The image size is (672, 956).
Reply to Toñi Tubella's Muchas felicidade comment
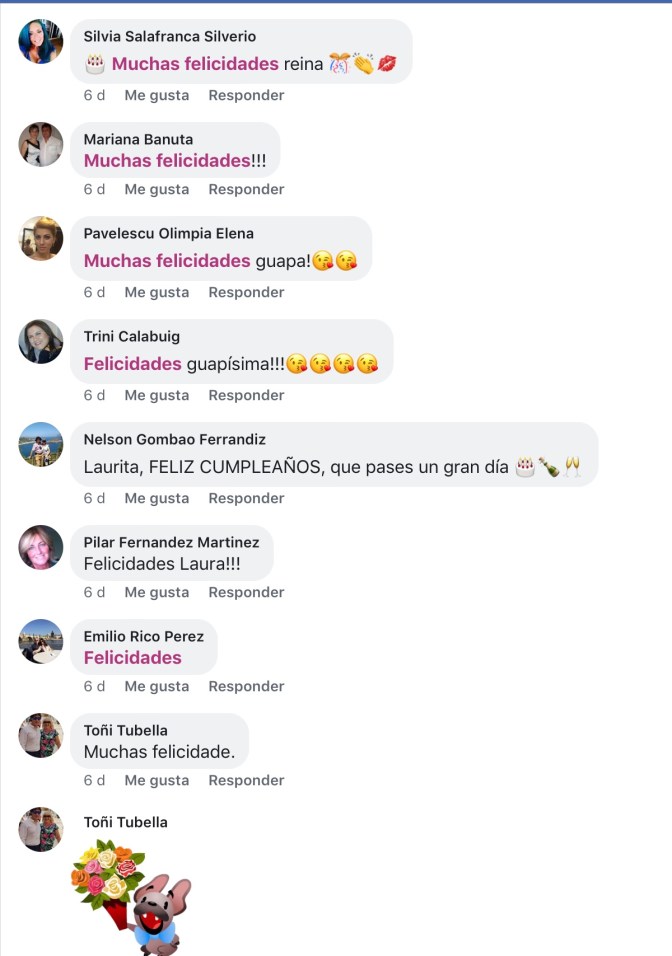click(246, 780)
